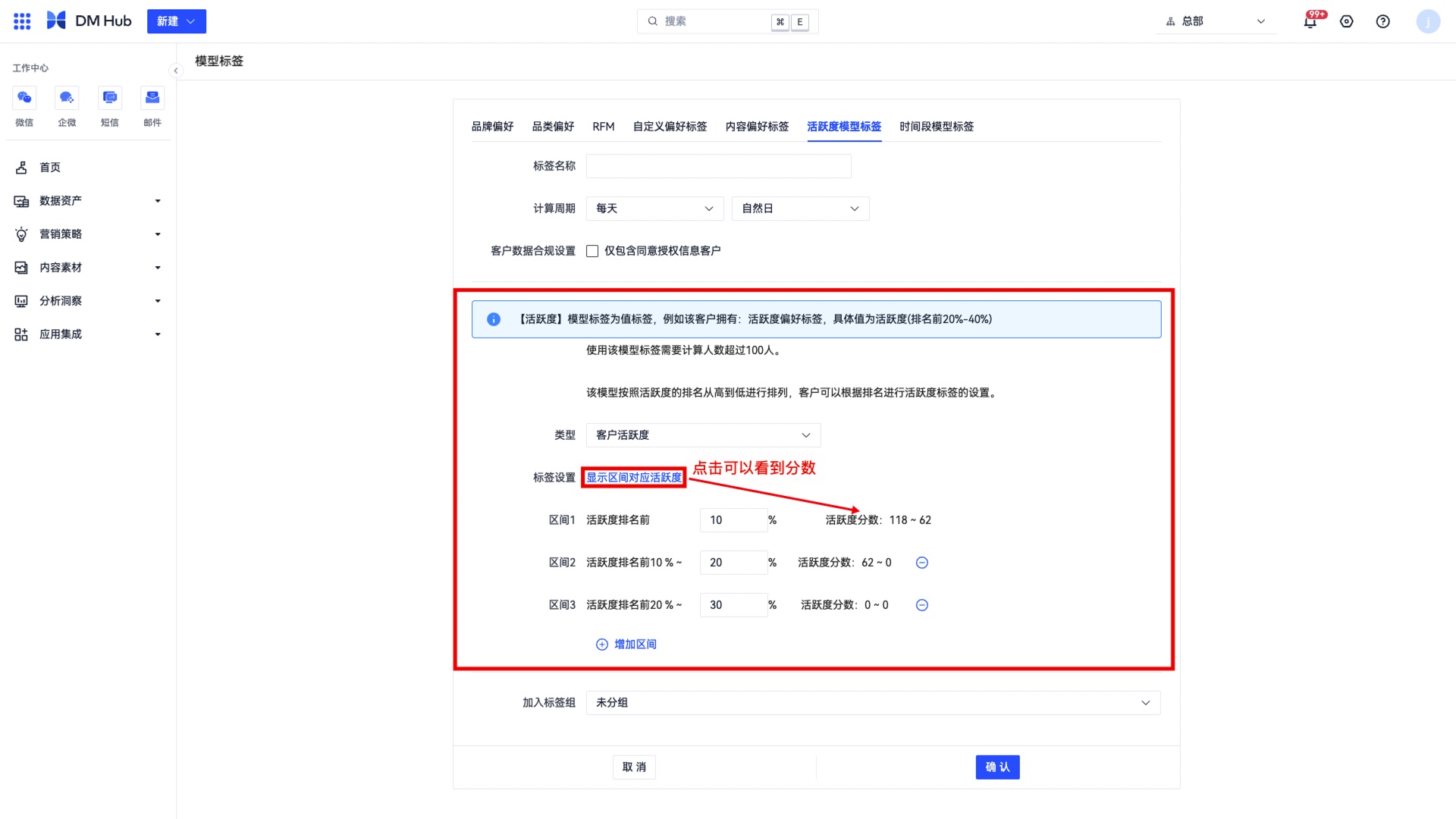Focus the 区间3 percentage field showing 30
This screenshot has width=1456, height=819.
(x=734, y=605)
